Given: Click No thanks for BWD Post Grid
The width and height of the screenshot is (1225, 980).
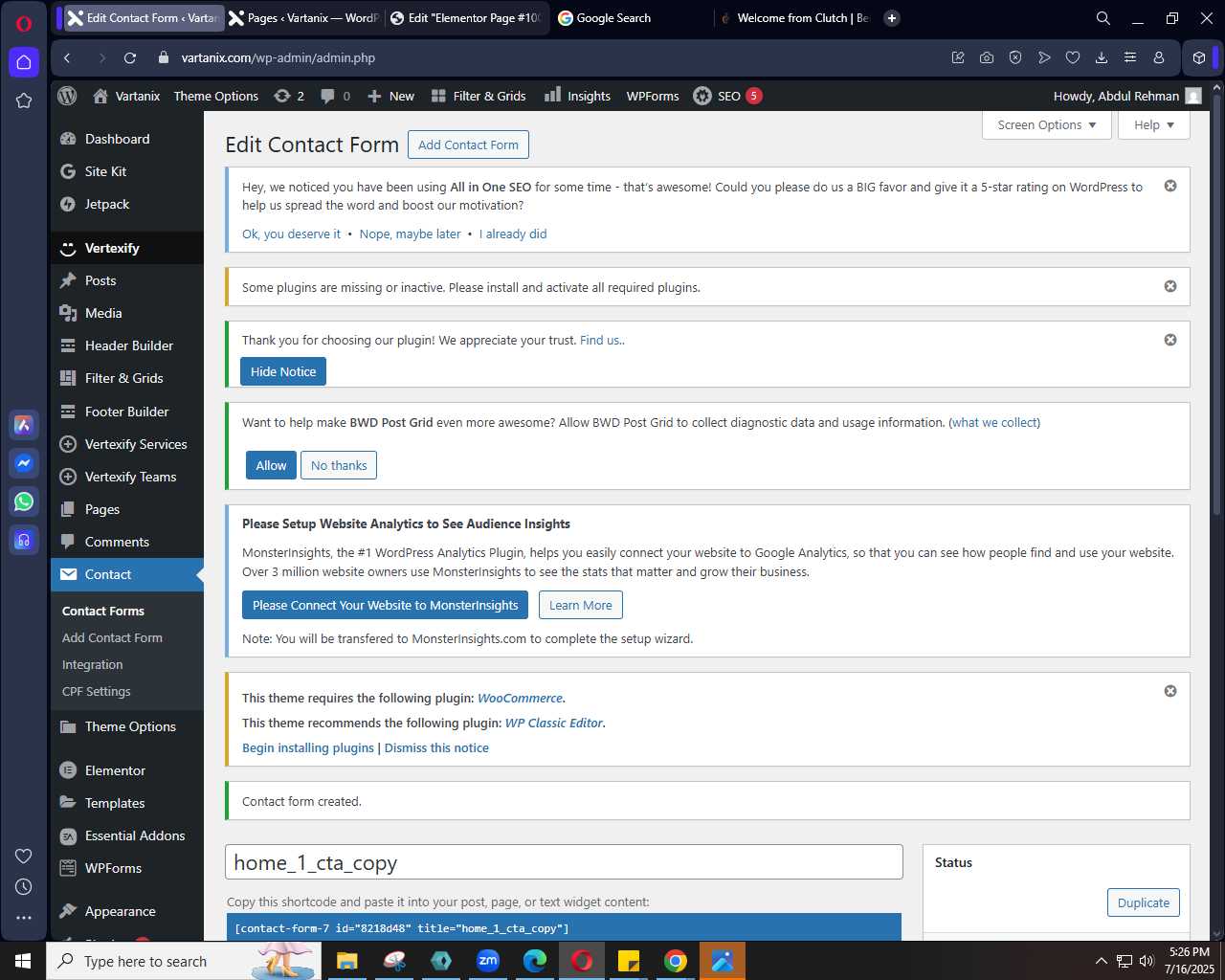Looking at the screenshot, I should pos(339,465).
